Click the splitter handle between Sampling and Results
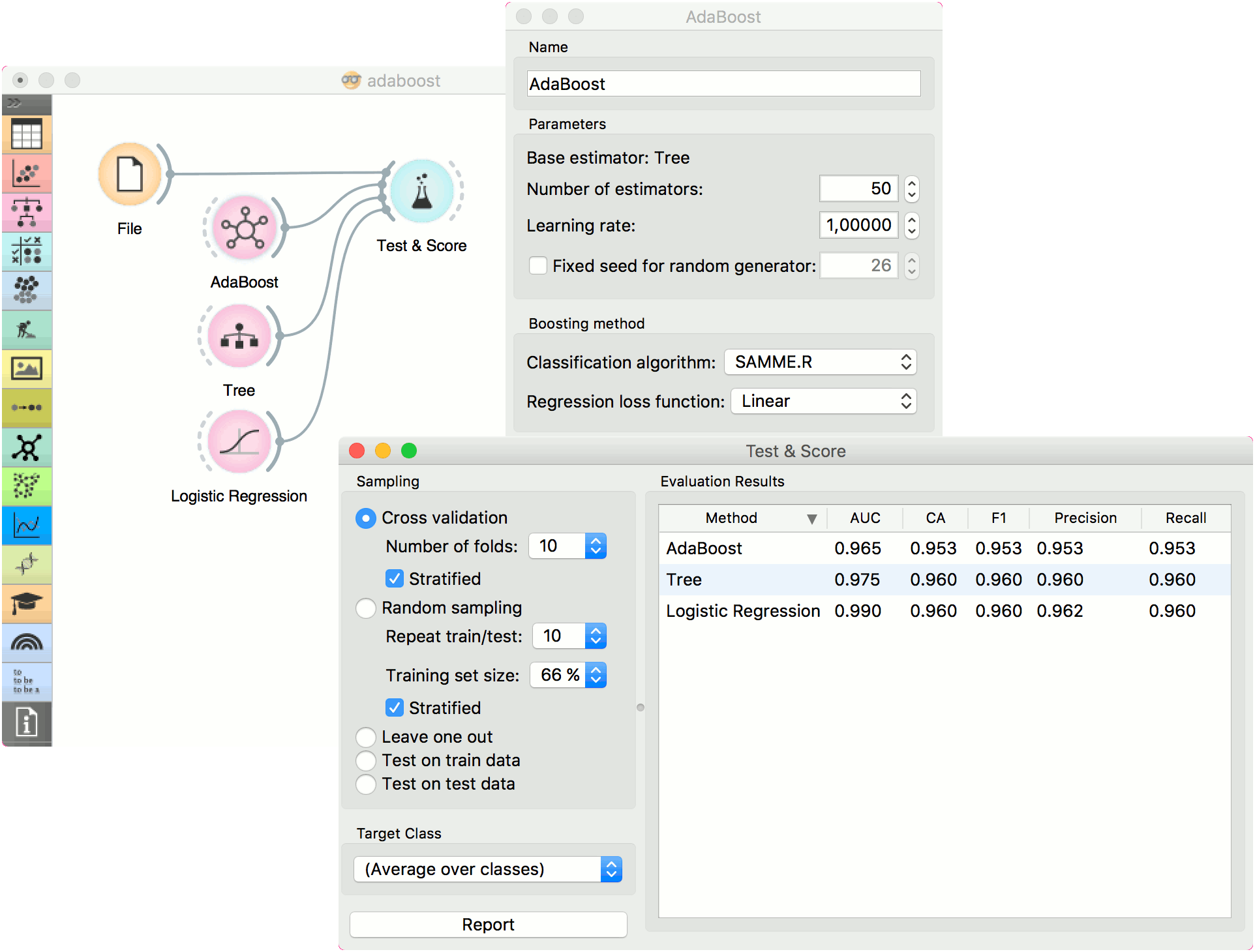The width and height of the screenshot is (1255, 952). (x=641, y=707)
